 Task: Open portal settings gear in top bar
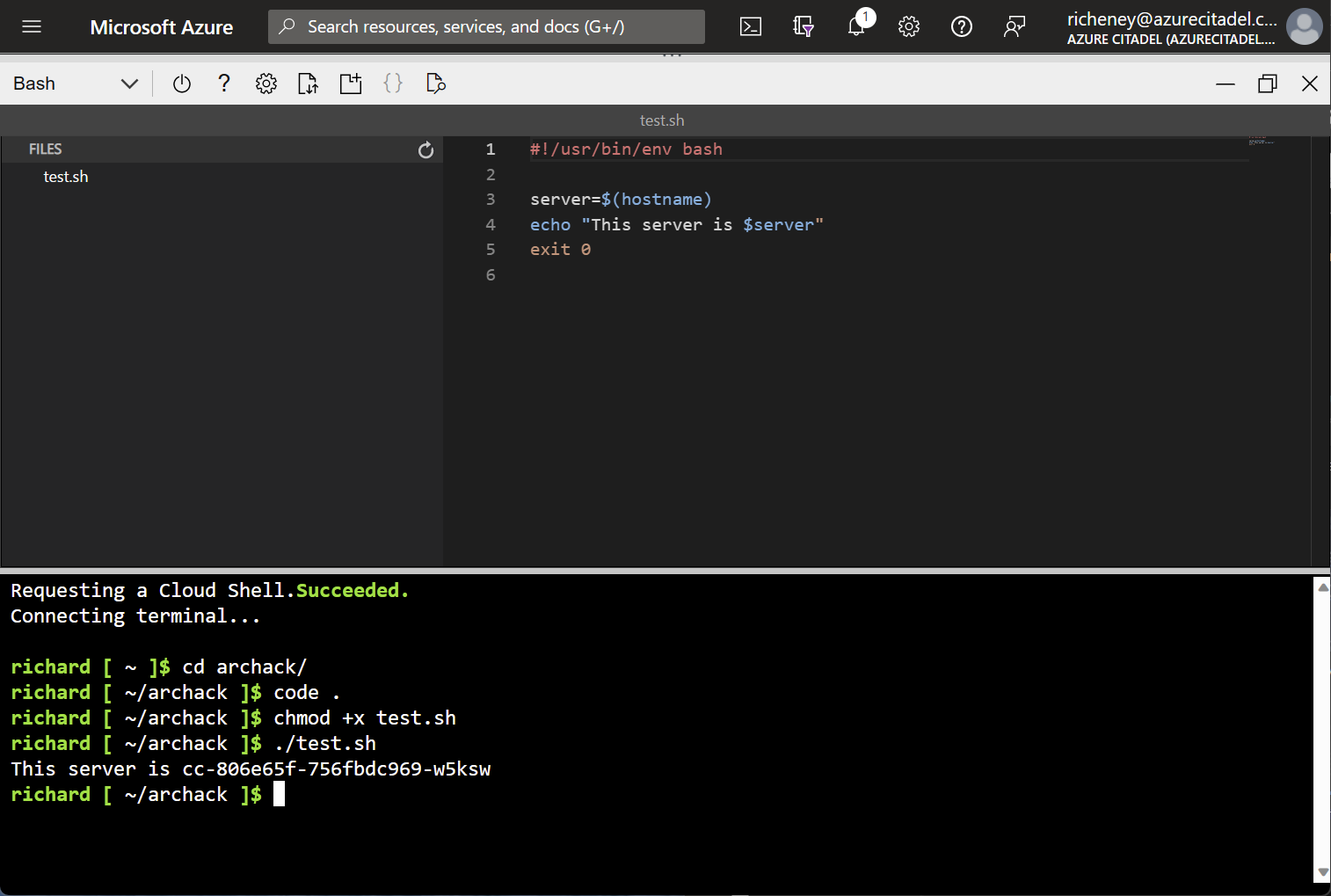click(x=909, y=26)
